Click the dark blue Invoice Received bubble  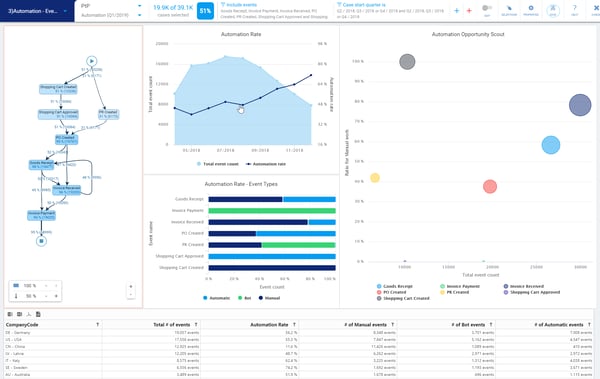coord(580,105)
